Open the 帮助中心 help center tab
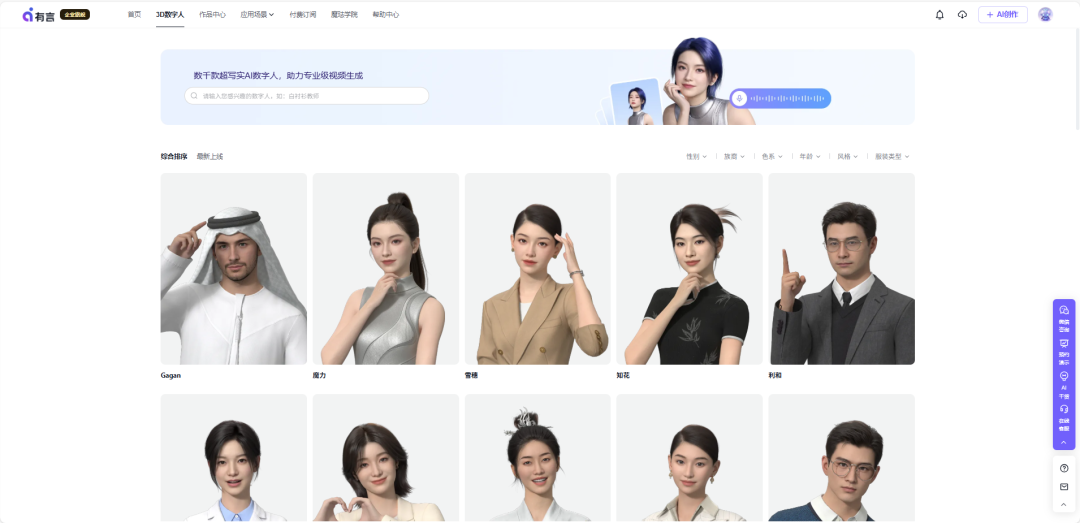The width and height of the screenshot is (1080, 523). click(x=386, y=14)
